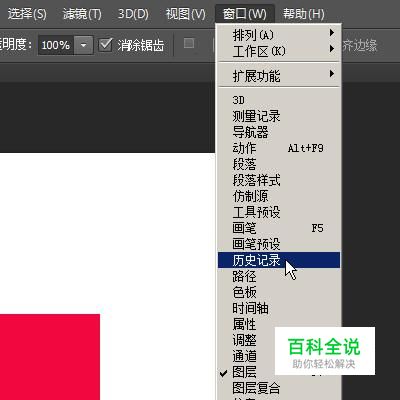Open the 3D panel from menu
The width and height of the screenshot is (400, 400).
(x=279, y=100)
